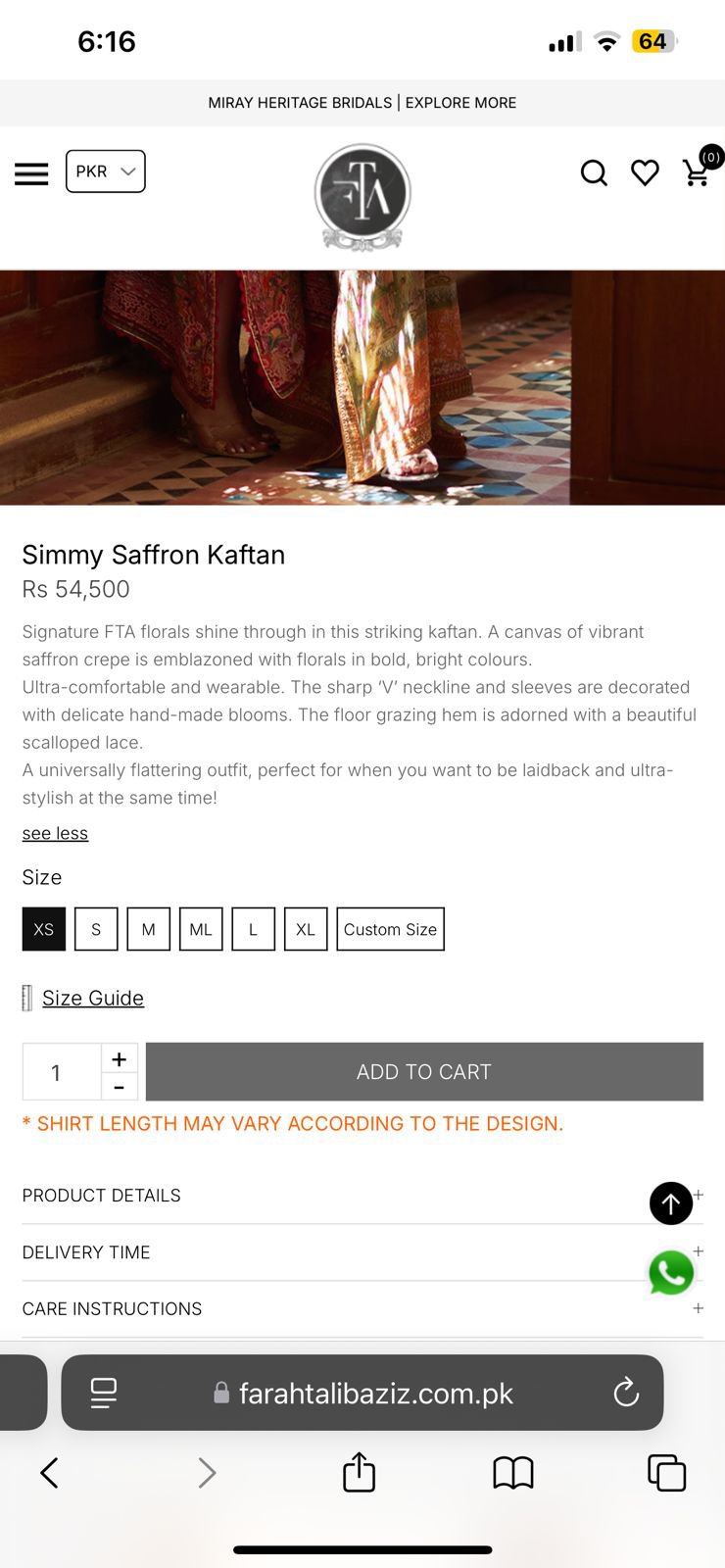Open the PKR currency dropdown
The width and height of the screenshot is (725, 1568).
tap(106, 171)
